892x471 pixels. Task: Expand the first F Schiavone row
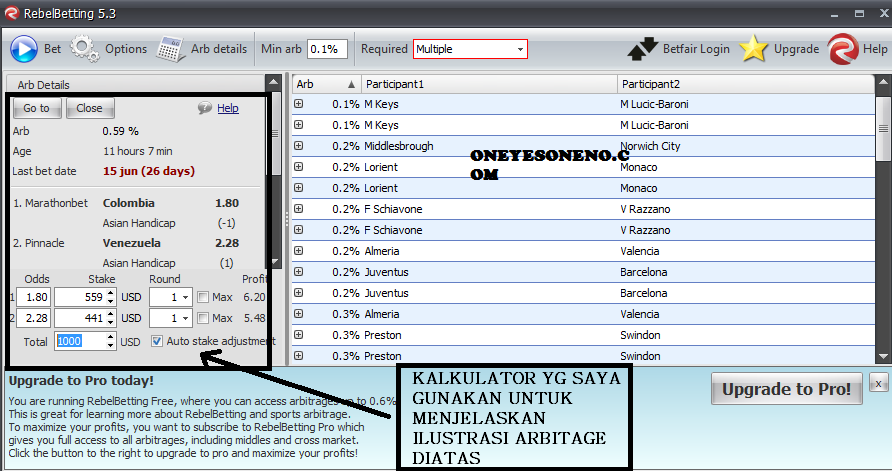299,209
